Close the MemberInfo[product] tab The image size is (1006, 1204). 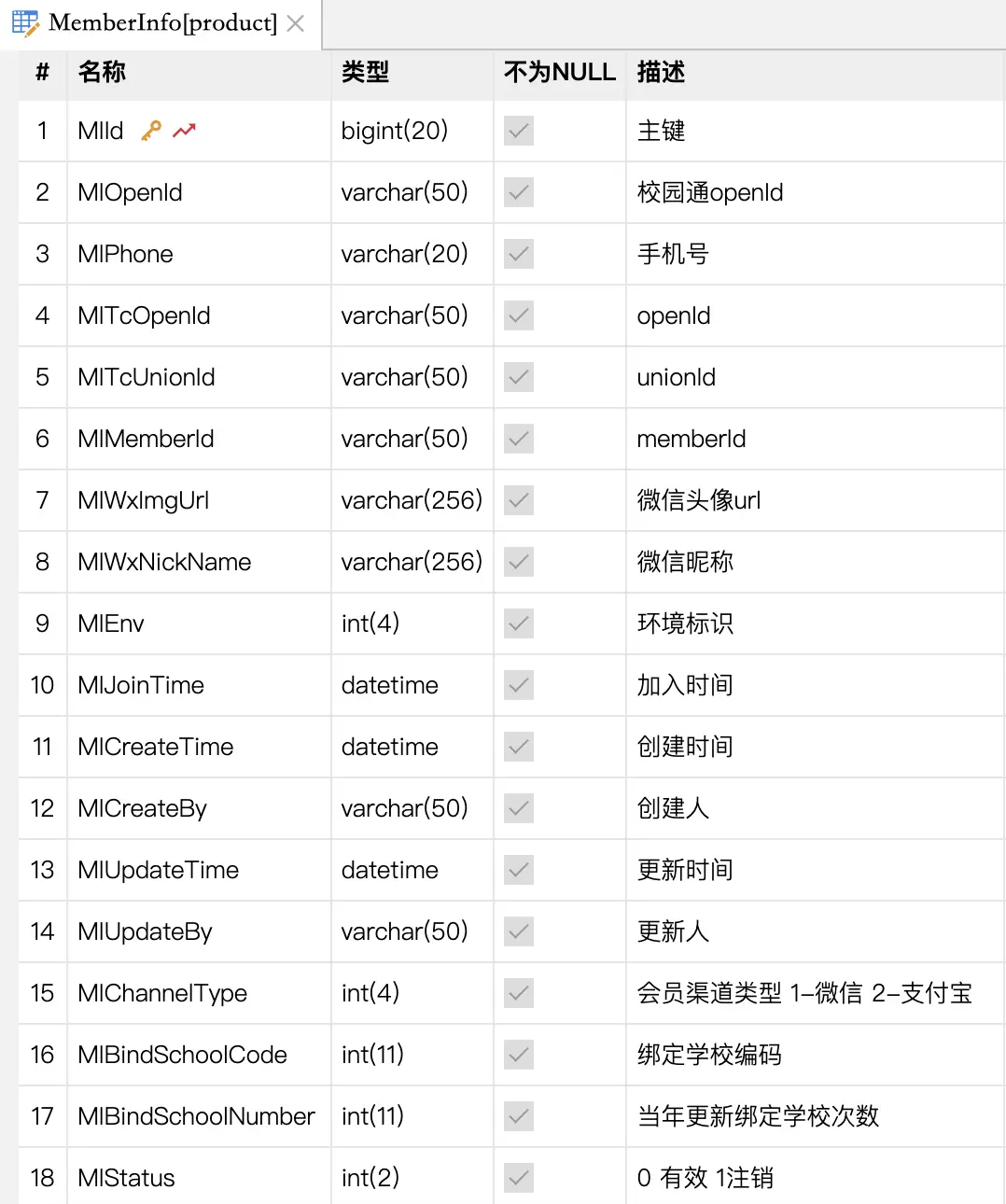(x=296, y=23)
